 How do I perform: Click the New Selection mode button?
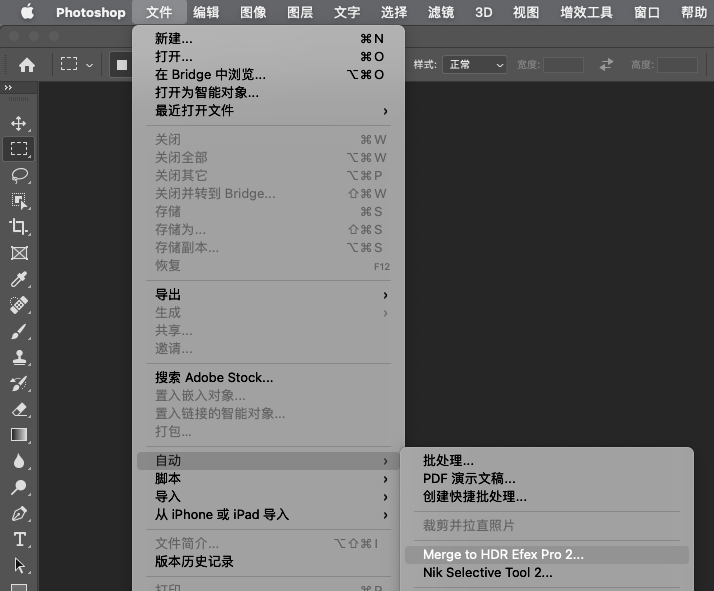click(122, 65)
